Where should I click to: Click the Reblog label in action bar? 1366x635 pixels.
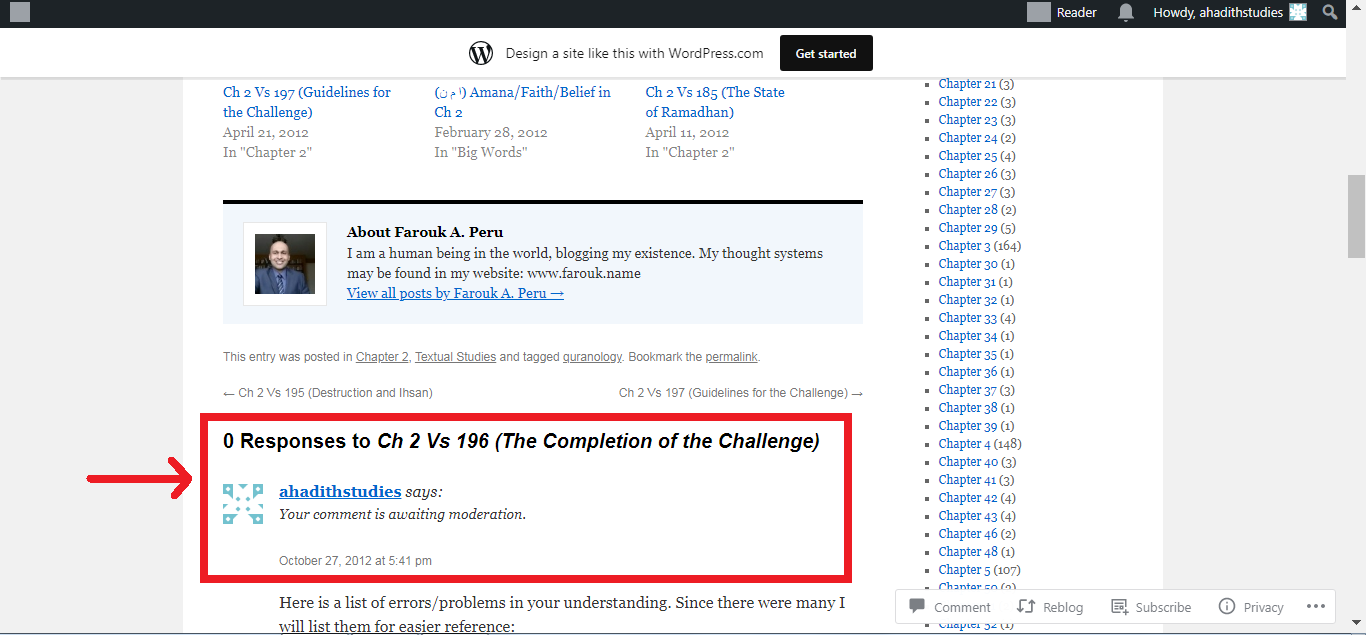pos(1063,607)
